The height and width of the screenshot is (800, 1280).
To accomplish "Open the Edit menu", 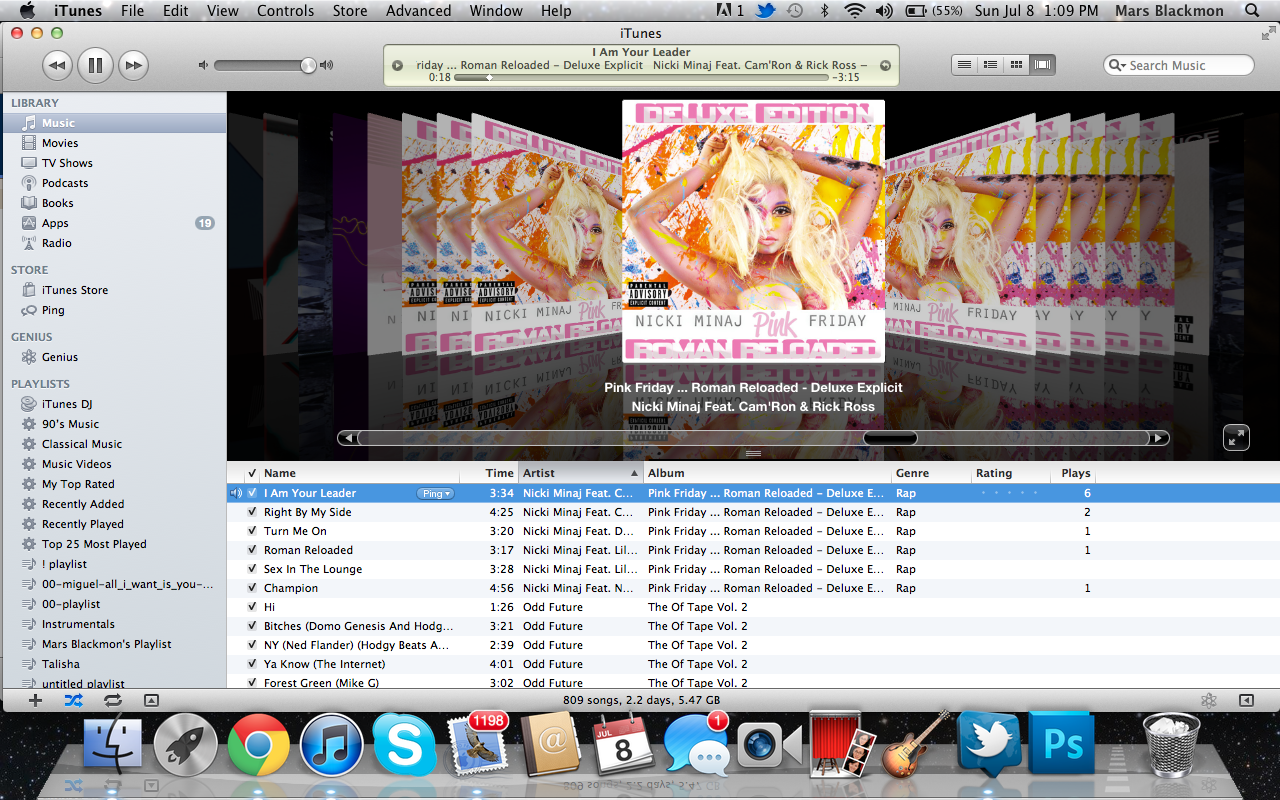I will (176, 11).
